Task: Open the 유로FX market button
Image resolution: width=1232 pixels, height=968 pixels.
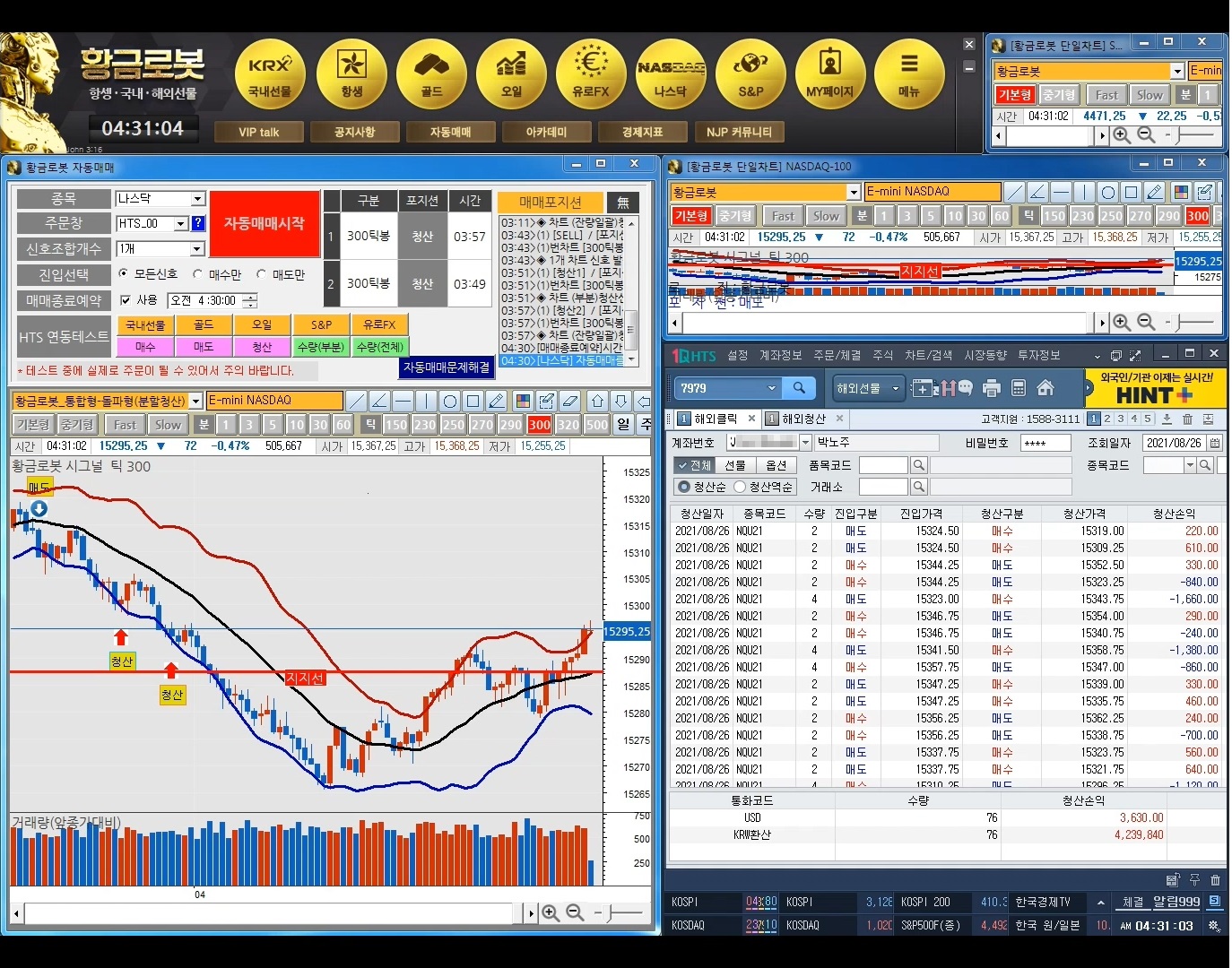Action: pos(591,75)
